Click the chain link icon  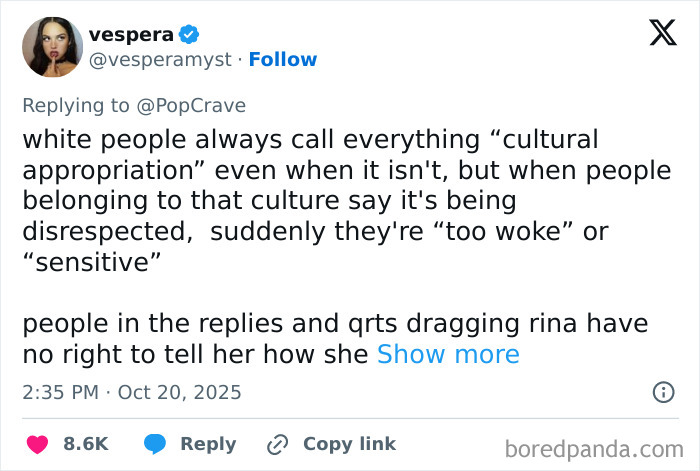click(277, 444)
